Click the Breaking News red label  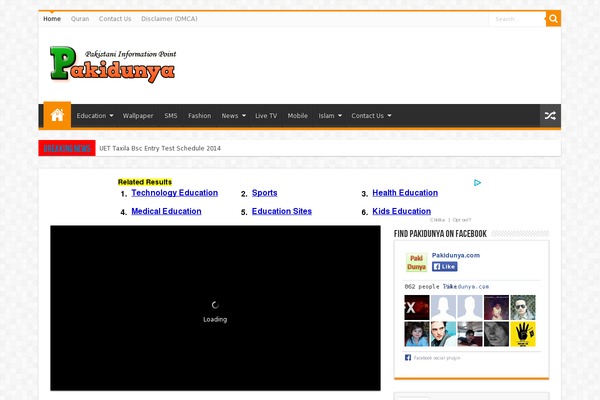pyautogui.click(x=67, y=148)
